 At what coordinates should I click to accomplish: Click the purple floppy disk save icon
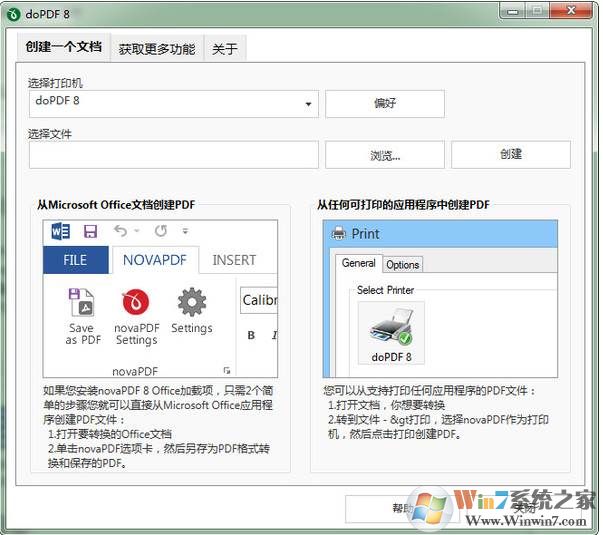tap(90, 231)
